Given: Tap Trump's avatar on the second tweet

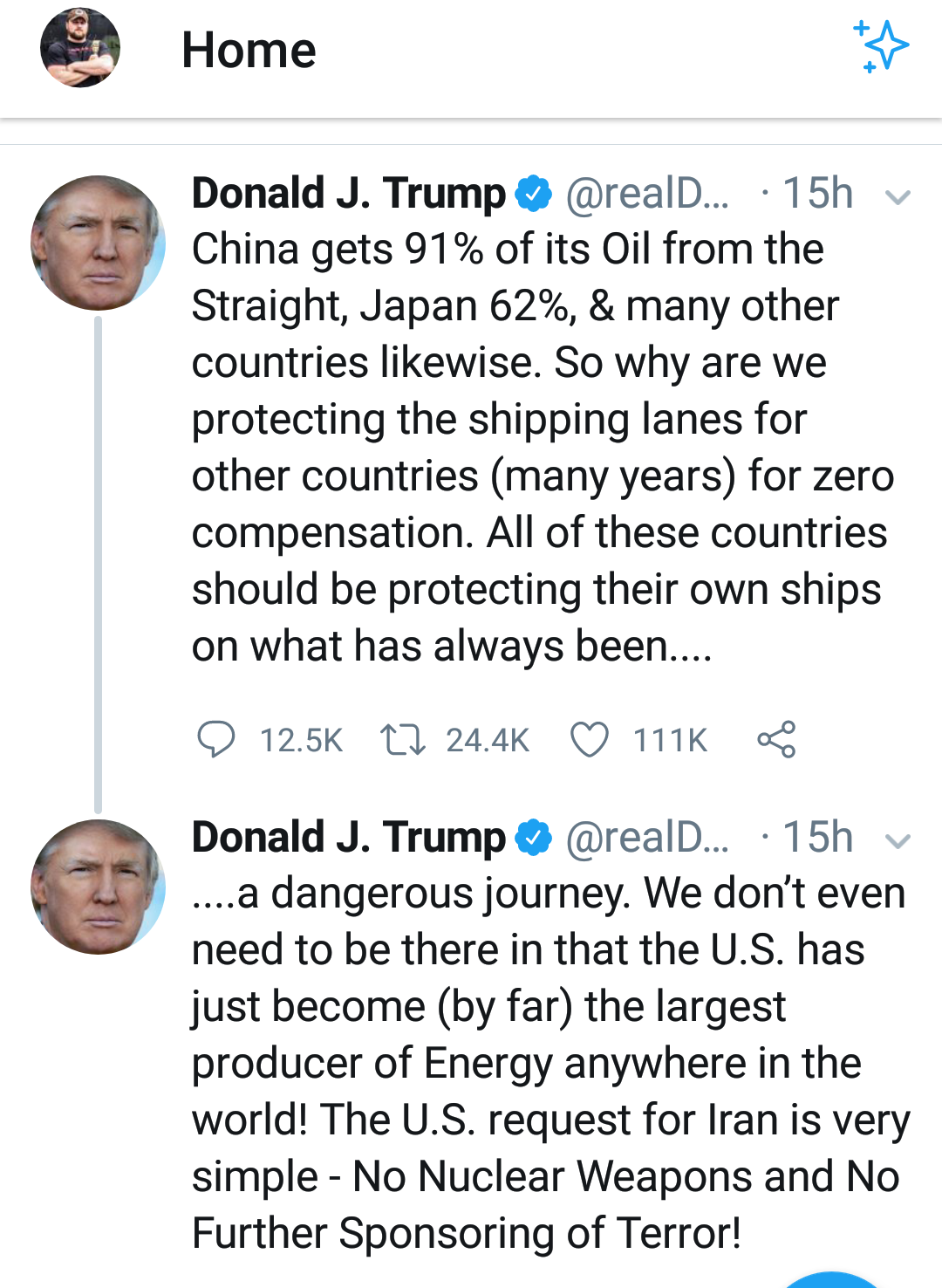Looking at the screenshot, I should (x=98, y=887).
